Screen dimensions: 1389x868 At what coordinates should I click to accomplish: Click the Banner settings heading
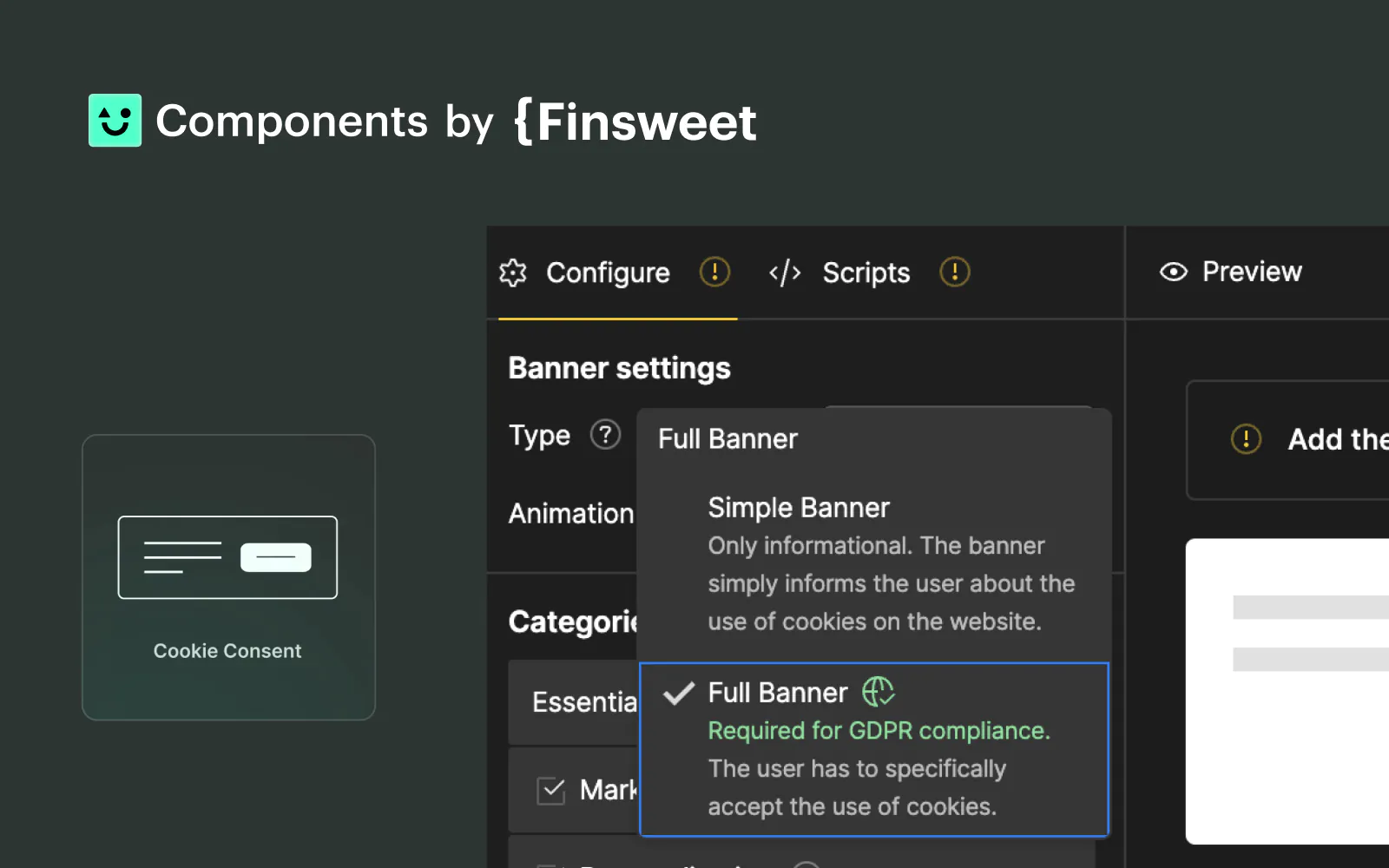[x=619, y=368]
